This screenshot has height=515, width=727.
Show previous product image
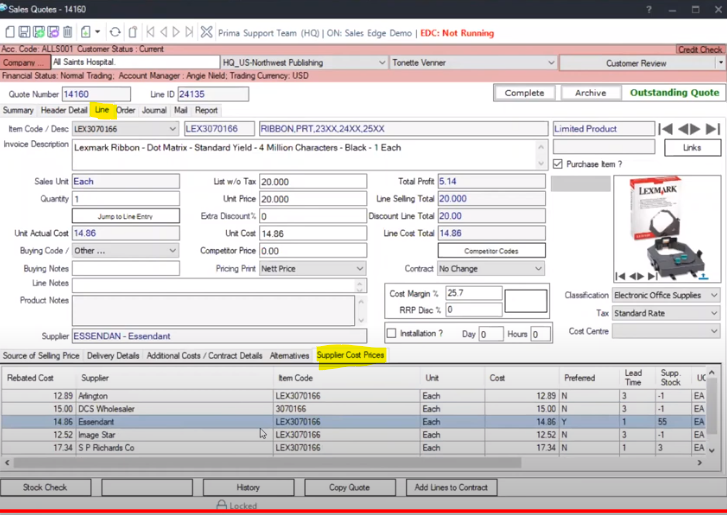633,276
